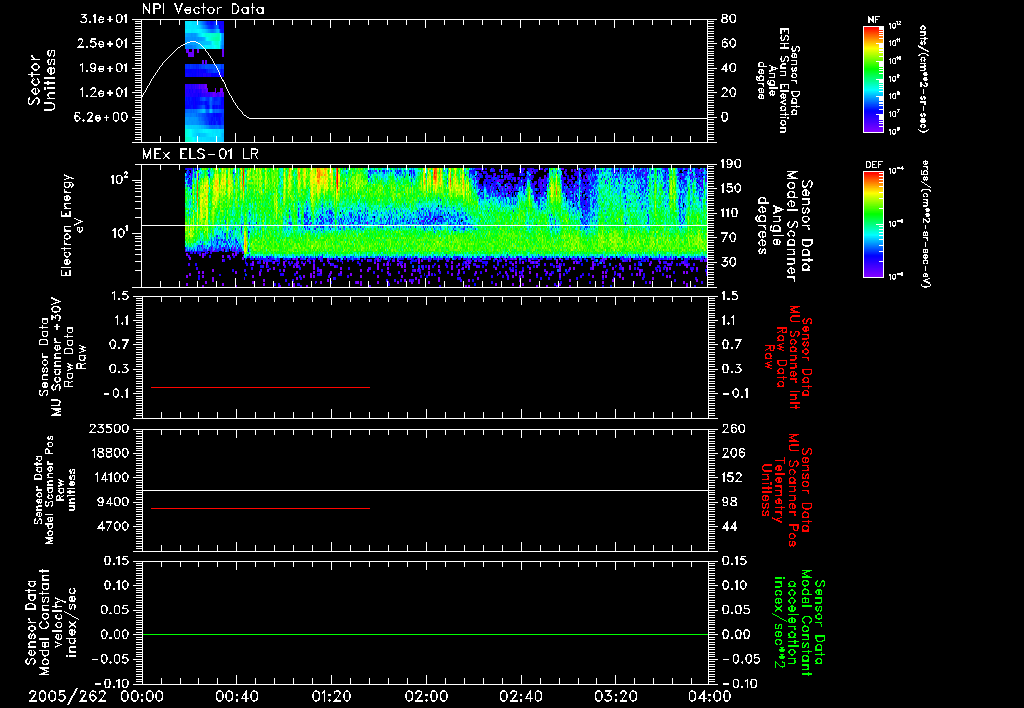Select the NF label above the color bar
Screen dimensions: 1024x708
coord(873,20)
